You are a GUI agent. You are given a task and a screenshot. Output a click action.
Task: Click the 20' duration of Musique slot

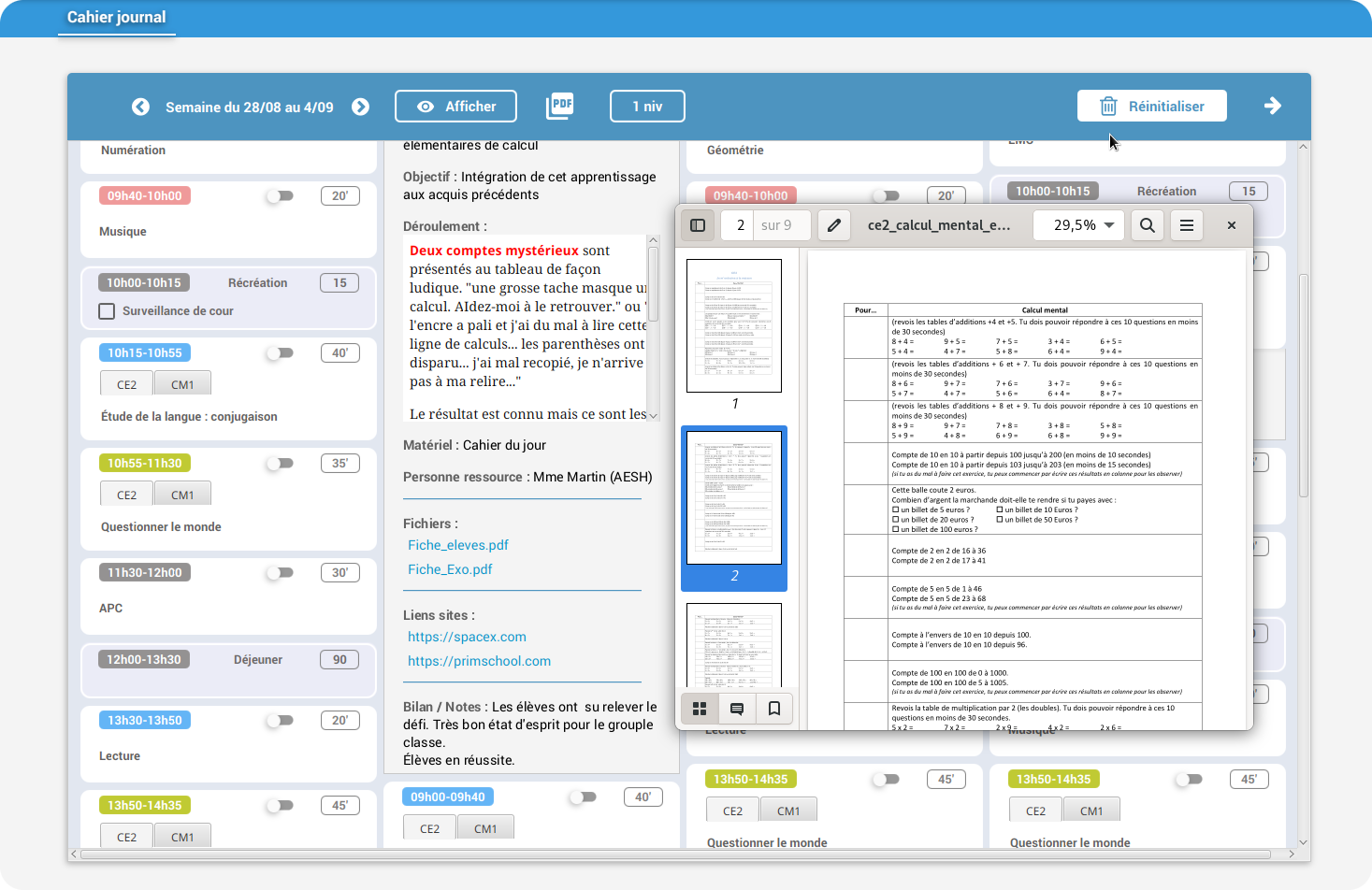339,195
